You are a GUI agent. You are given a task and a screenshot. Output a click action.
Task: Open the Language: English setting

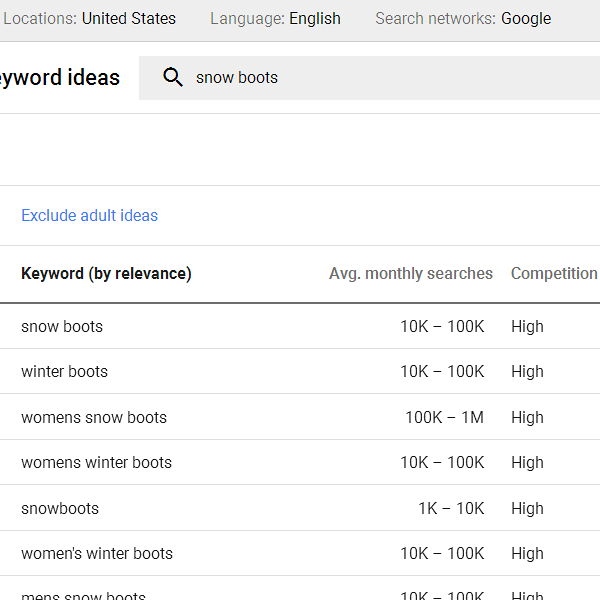(x=275, y=19)
